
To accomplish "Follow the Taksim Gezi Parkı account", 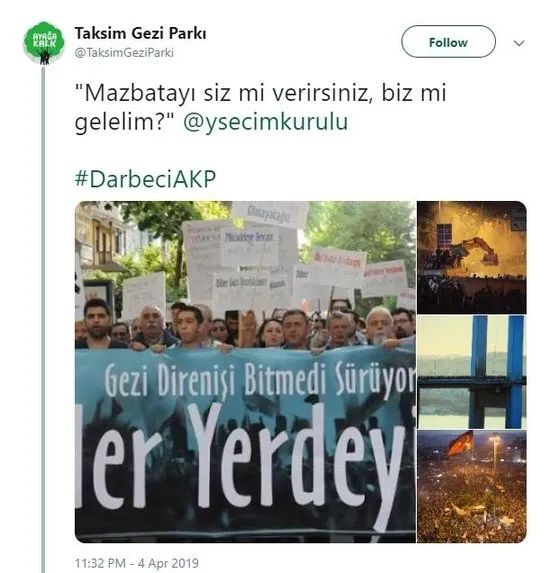I will coord(448,42).
